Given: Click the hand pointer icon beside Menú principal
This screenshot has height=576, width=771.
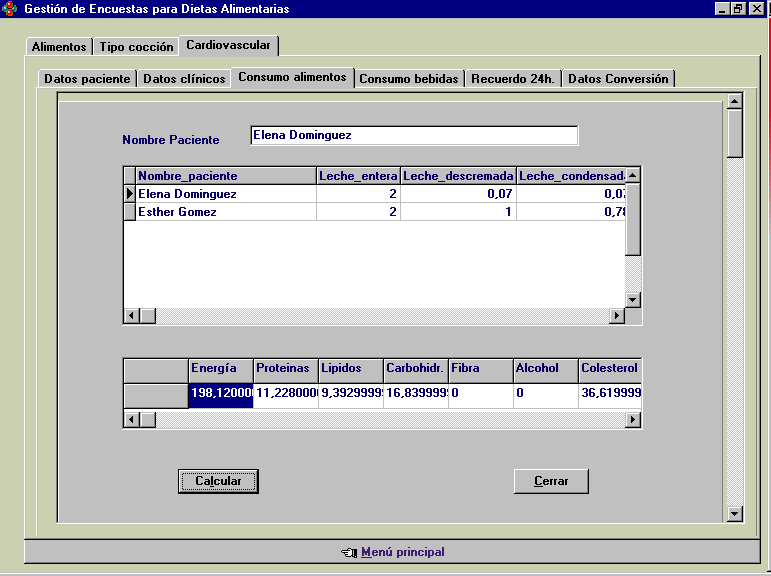Looking at the screenshot, I should (348, 552).
